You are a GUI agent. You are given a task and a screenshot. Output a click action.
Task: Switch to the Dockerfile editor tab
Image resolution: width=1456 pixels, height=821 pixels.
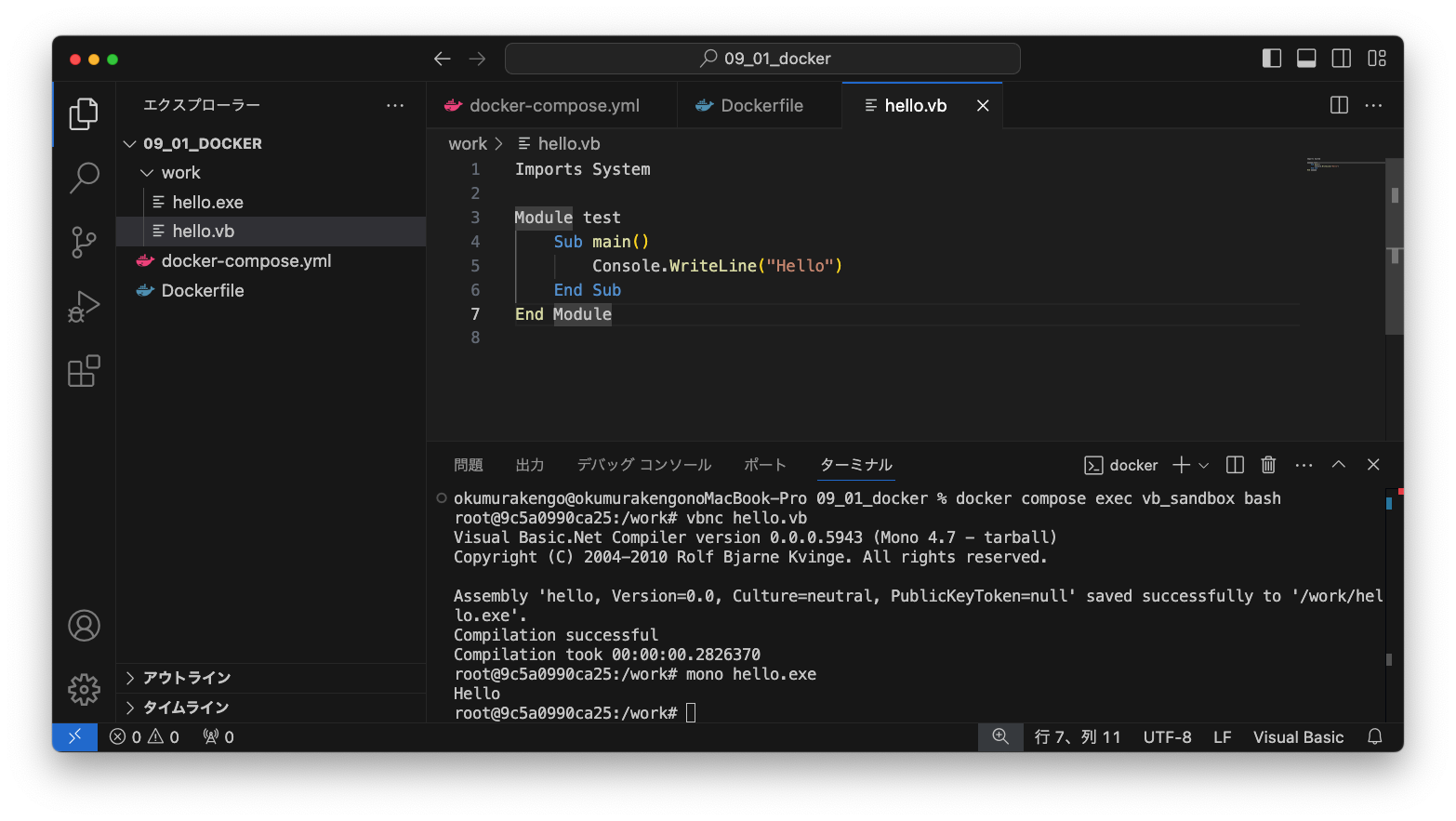(760, 106)
